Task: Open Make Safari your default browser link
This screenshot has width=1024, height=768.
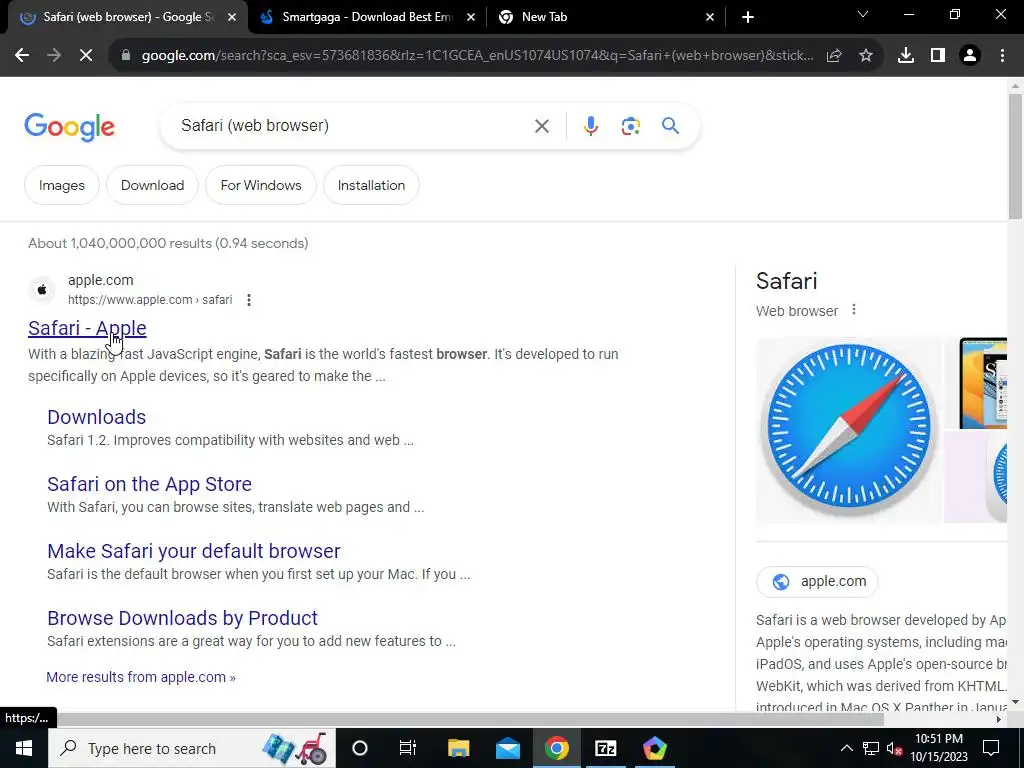Action: point(193,551)
